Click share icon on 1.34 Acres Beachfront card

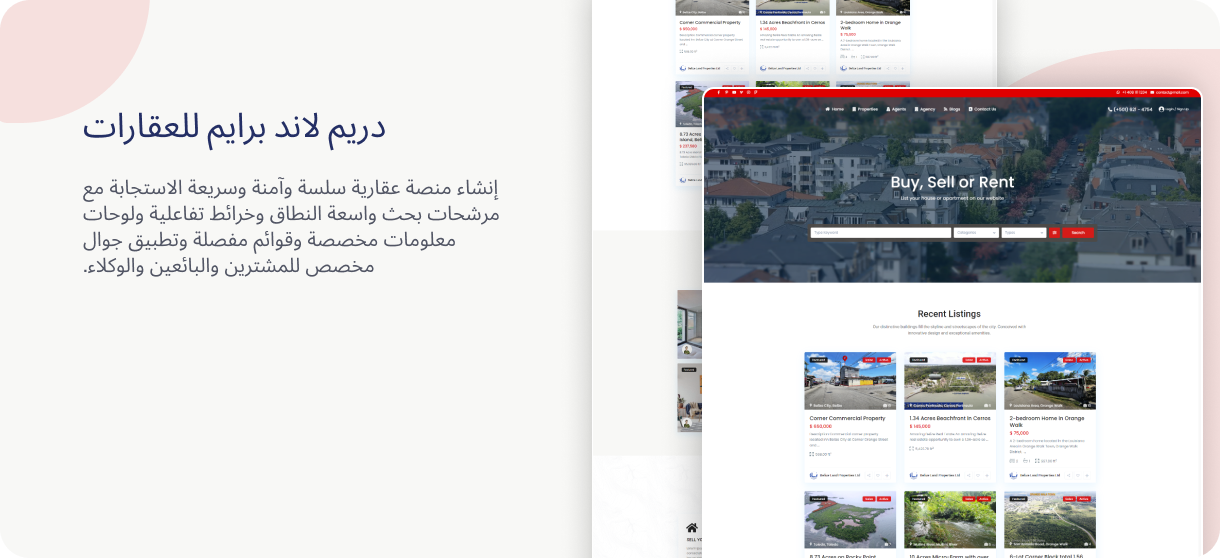click(x=967, y=475)
